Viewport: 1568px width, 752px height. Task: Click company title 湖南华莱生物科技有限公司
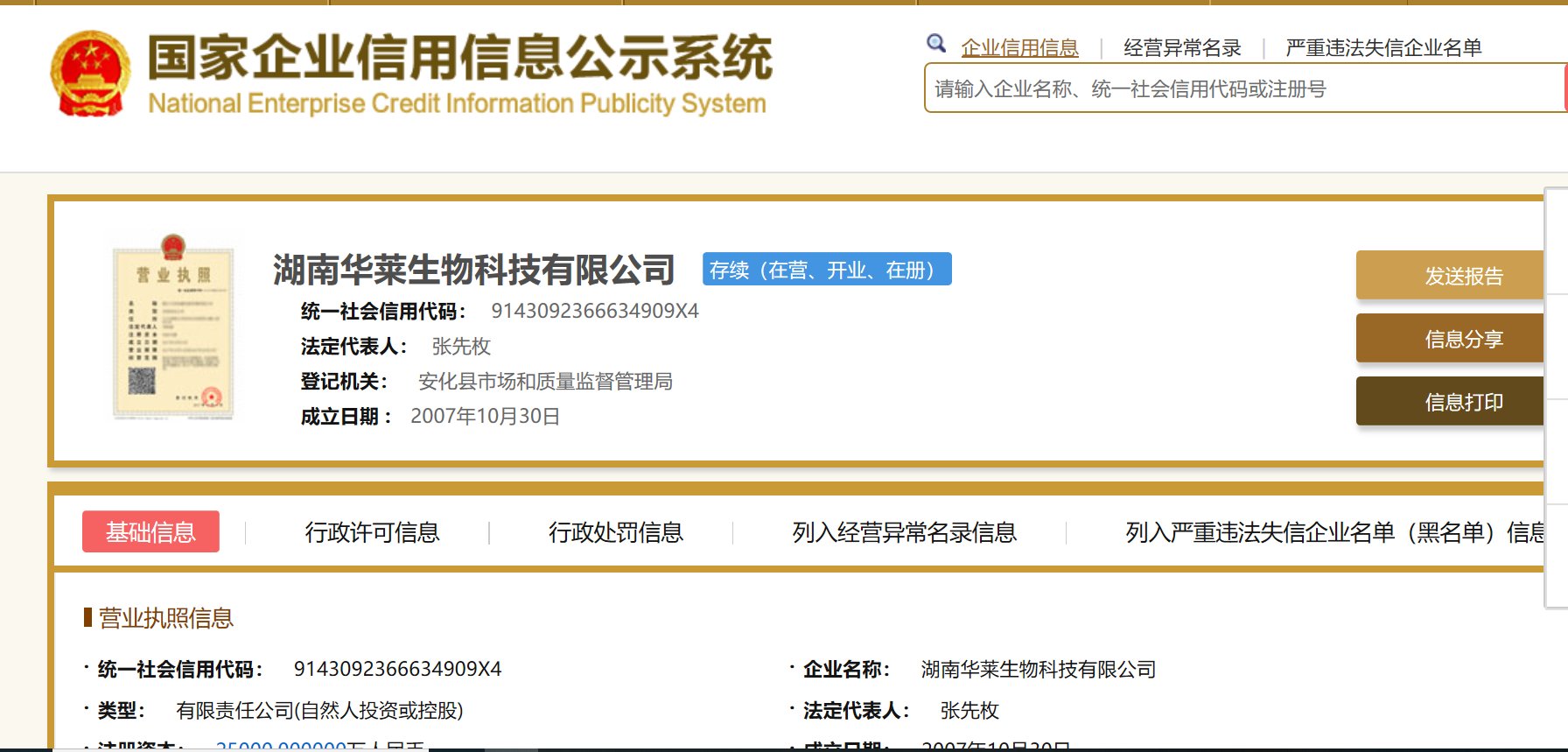pos(473,270)
